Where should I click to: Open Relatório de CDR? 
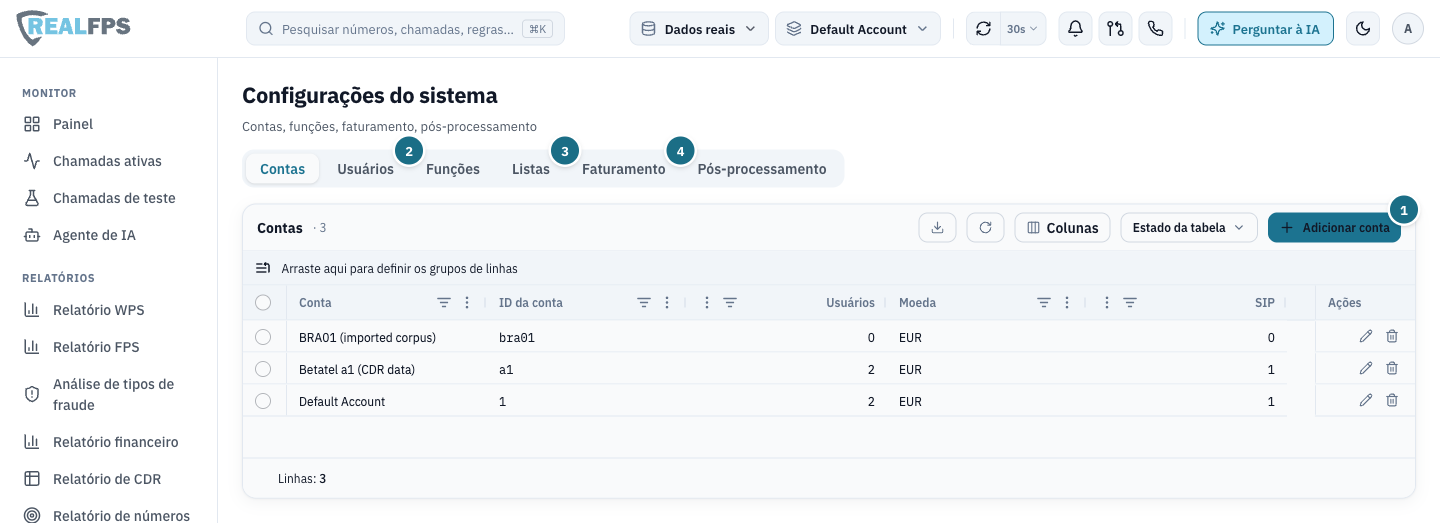107,479
